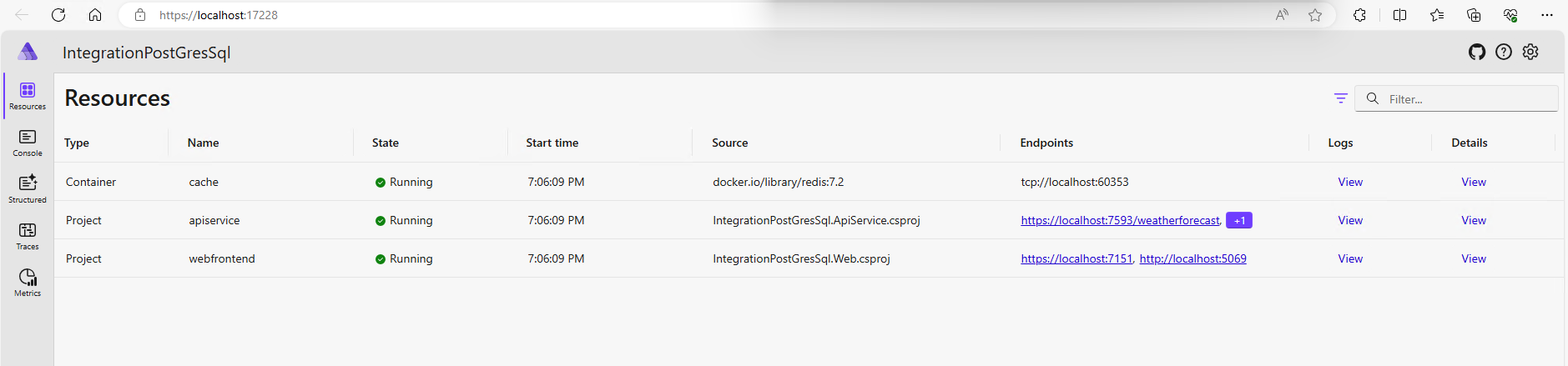Image resolution: width=1568 pixels, height=366 pixels.
Task: Select the Resources sidebar tab
Action: [x=28, y=96]
